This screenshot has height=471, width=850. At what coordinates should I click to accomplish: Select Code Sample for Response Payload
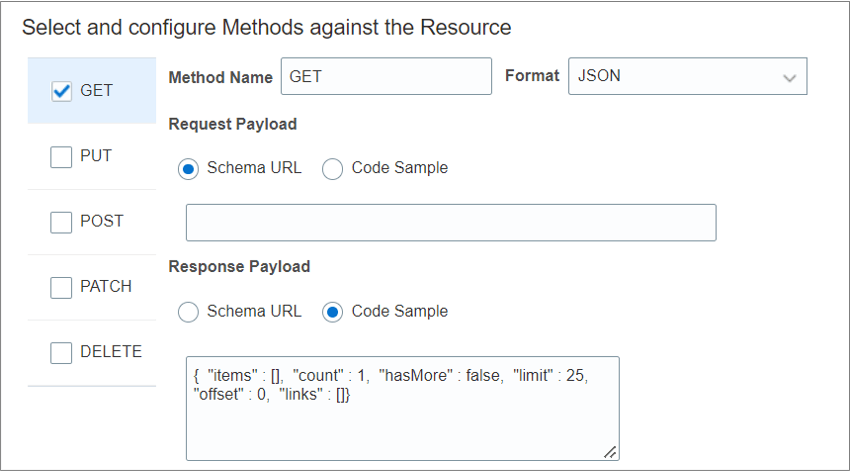[333, 312]
